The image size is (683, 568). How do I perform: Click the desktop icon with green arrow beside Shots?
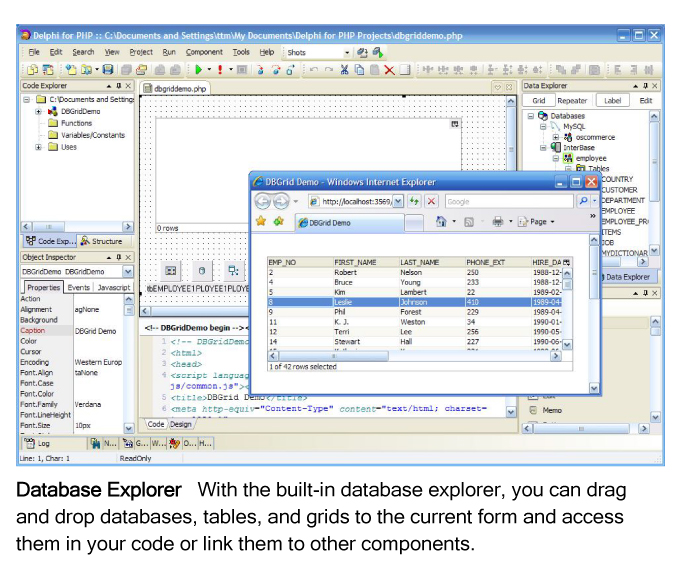(378, 53)
